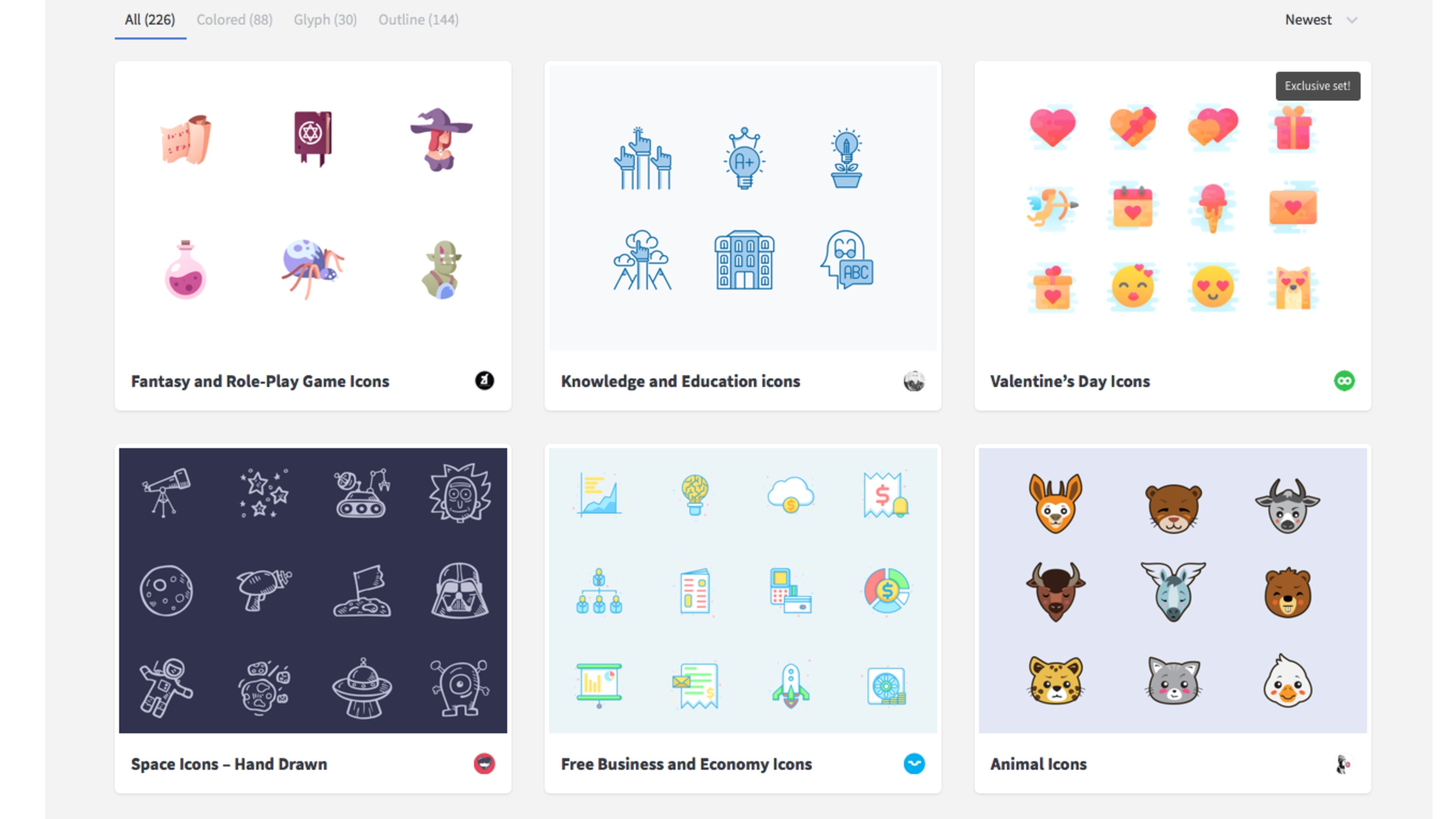Switch to the Colored (88) tab
The height and width of the screenshot is (819, 1456).
click(235, 20)
